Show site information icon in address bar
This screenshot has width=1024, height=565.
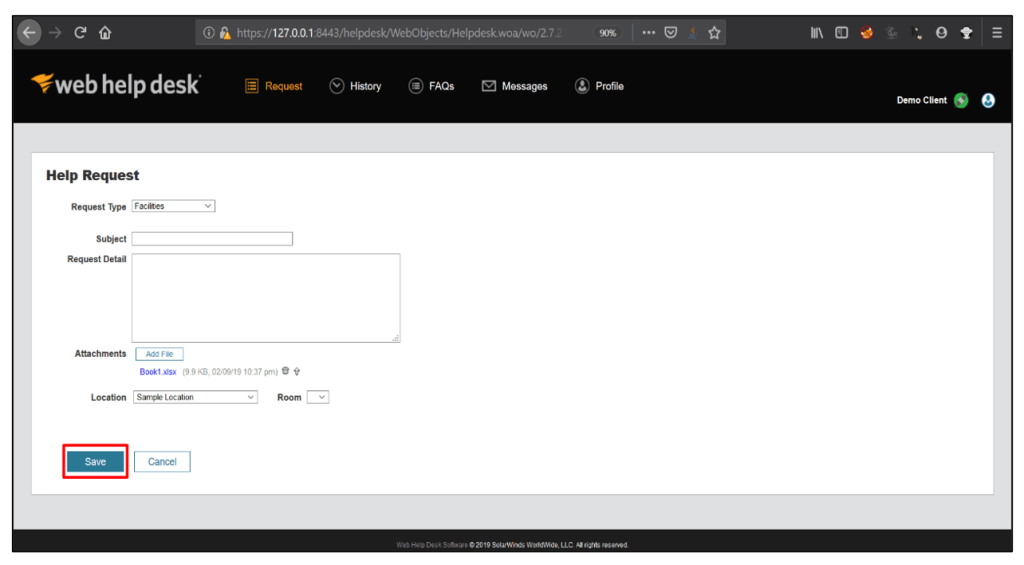point(208,33)
